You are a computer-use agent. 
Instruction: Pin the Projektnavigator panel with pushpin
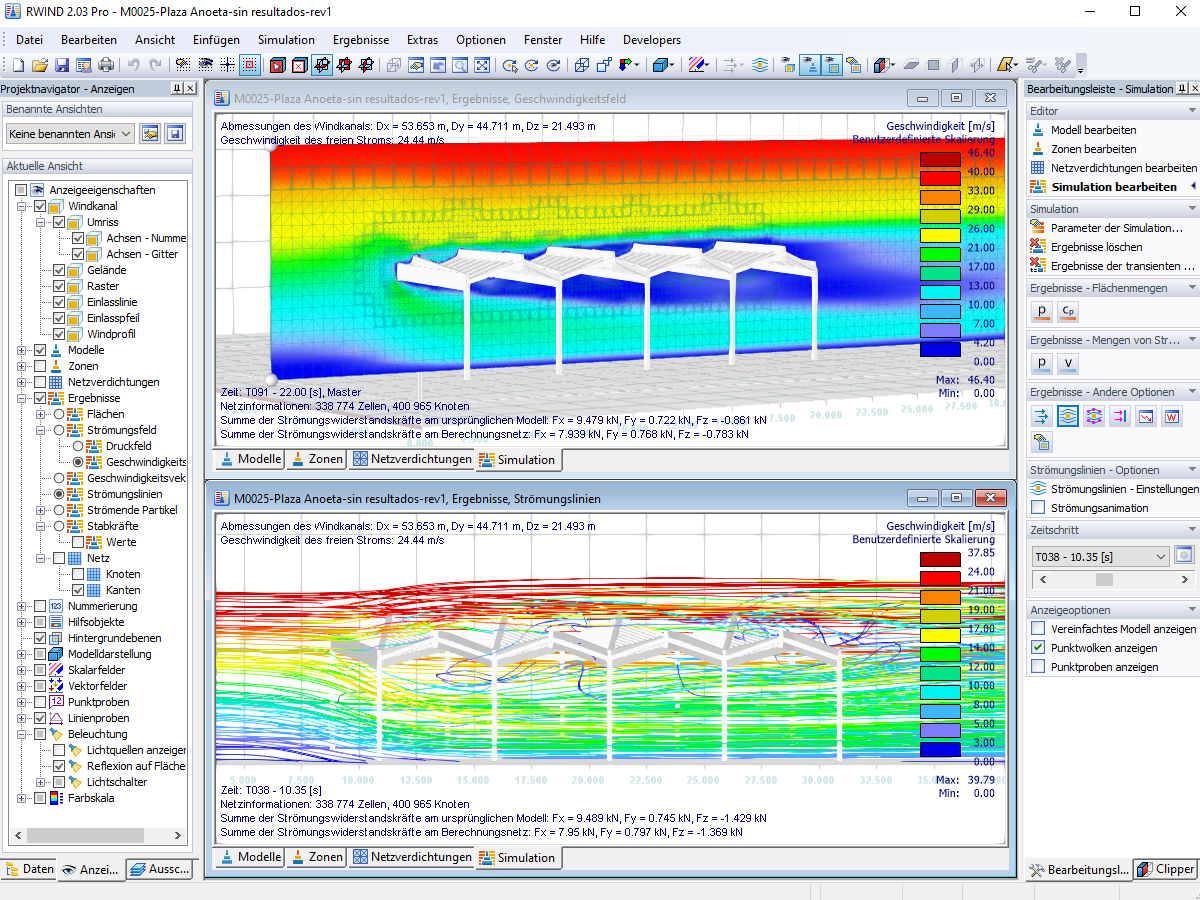[176, 89]
